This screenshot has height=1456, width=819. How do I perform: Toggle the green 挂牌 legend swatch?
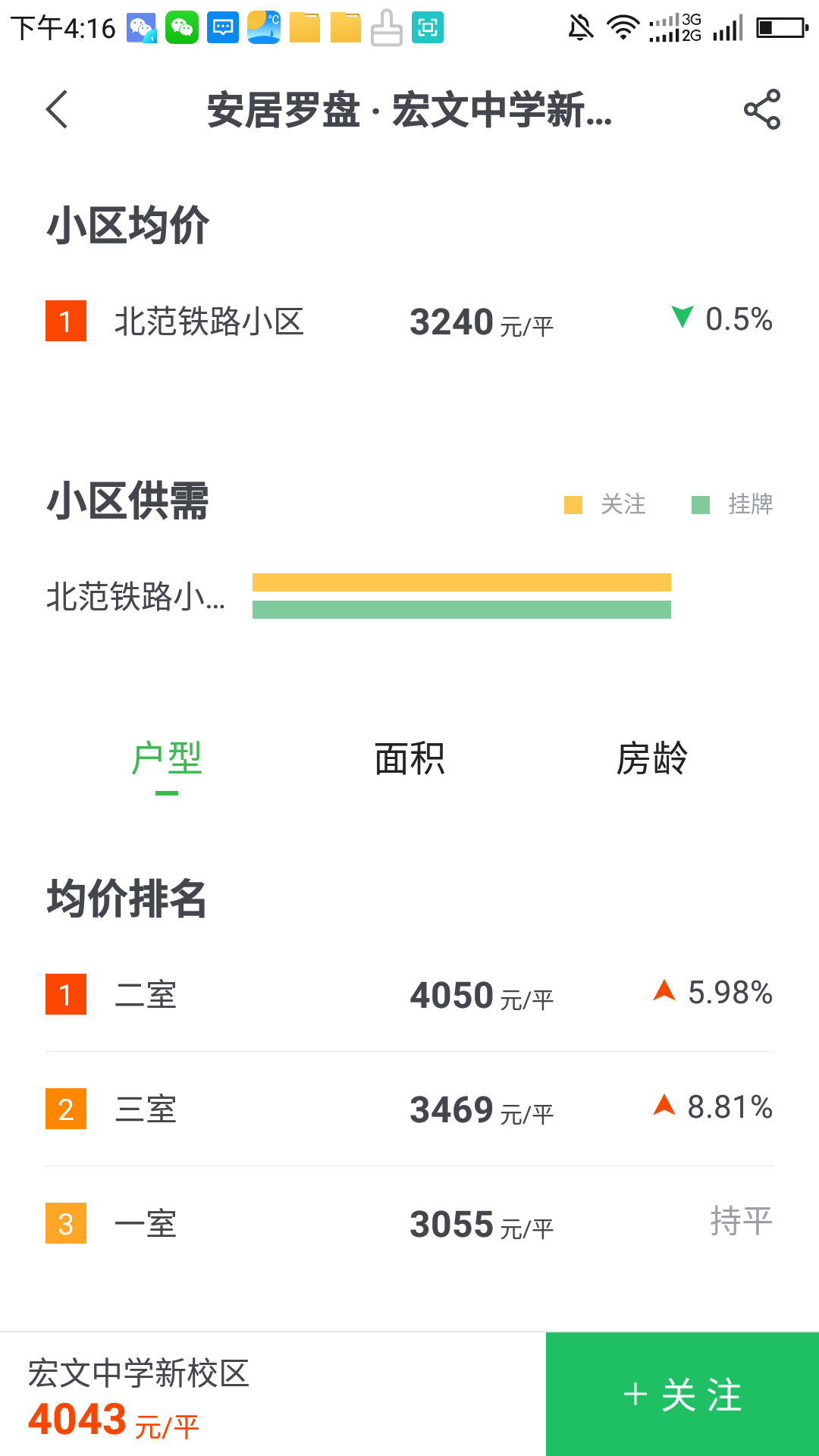click(x=701, y=504)
